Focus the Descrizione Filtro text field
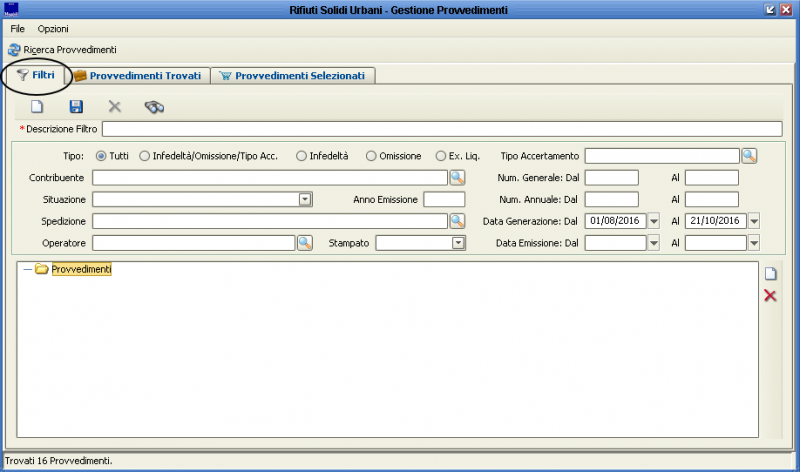Image resolution: width=800 pixels, height=472 pixels. click(442, 129)
